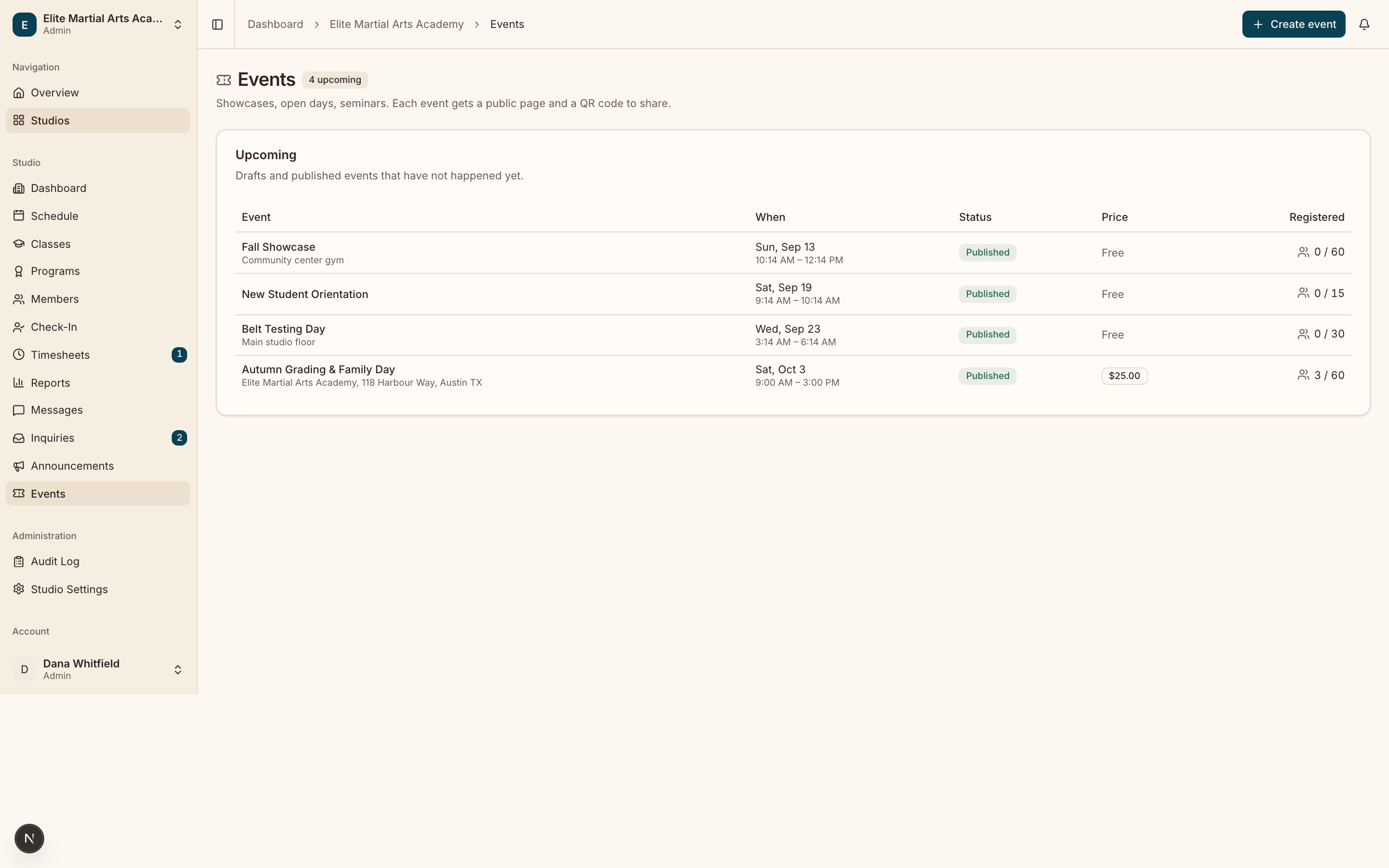1389x868 pixels.
Task: Click the Inquiries count badge 2
Action: pyautogui.click(x=179, y=438)
